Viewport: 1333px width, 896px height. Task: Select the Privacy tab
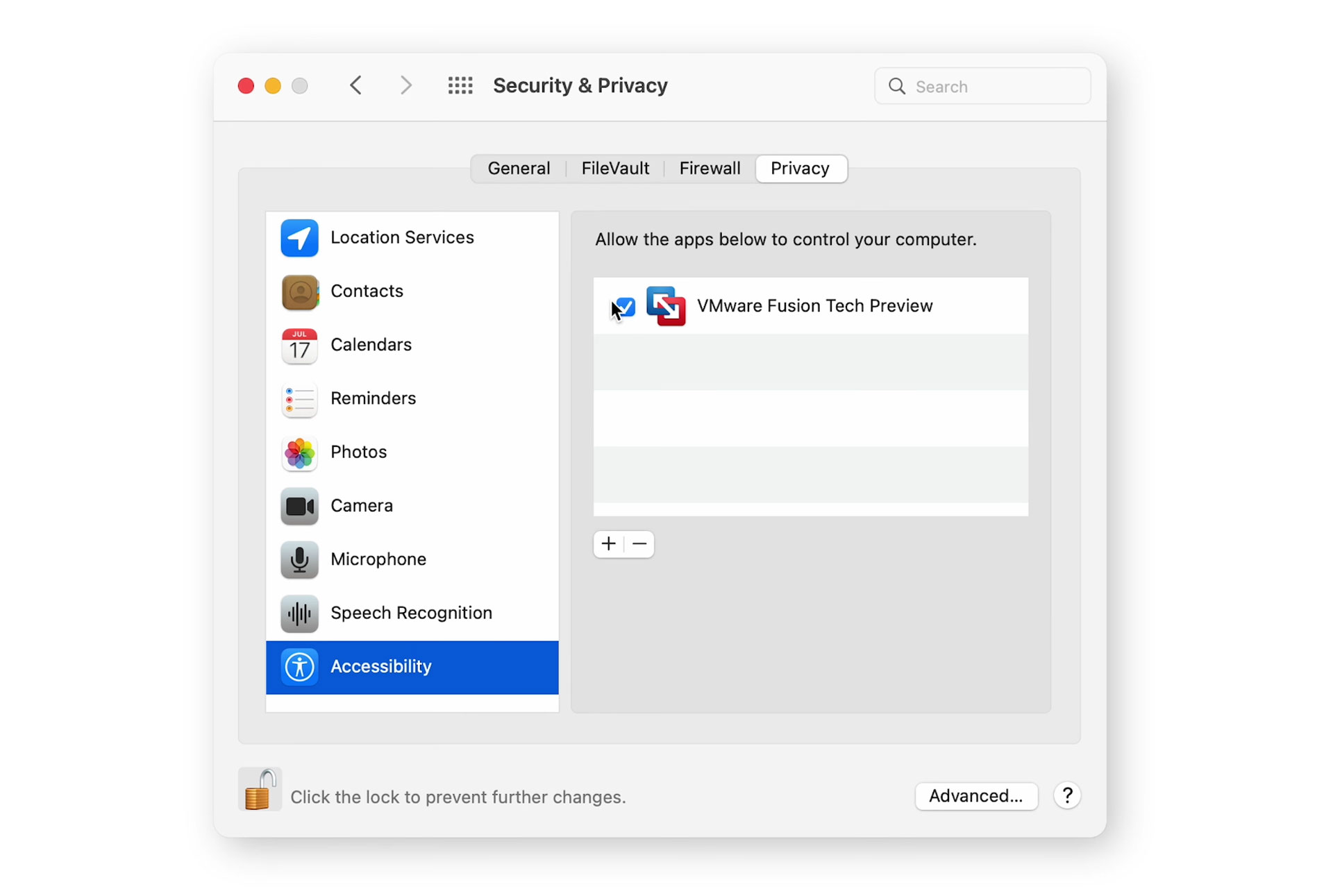[x=800, y=169]
